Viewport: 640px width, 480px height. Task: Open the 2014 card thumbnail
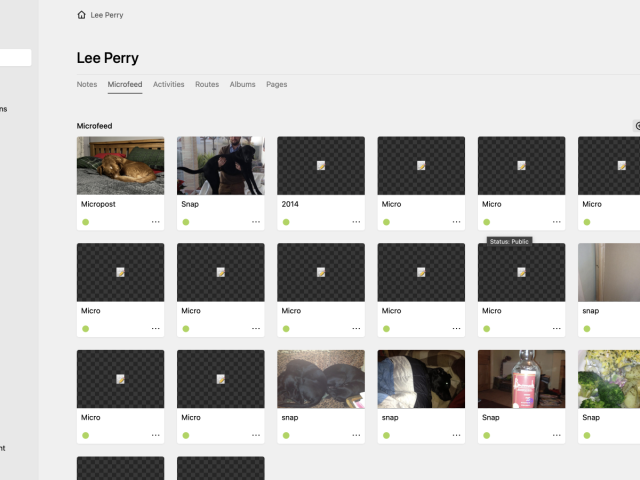pyautogui.click(x=321, y=165)
